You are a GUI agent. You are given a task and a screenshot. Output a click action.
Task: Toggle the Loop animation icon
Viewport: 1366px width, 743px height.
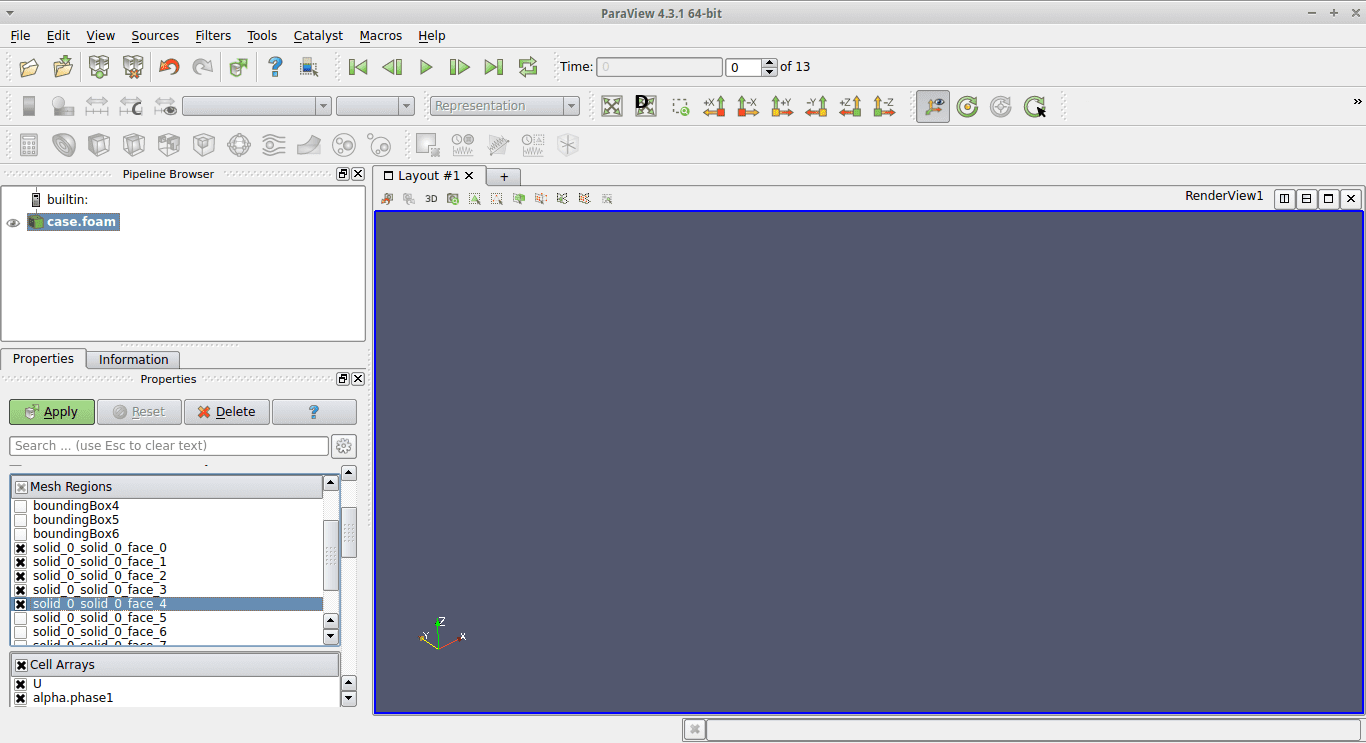528,67
